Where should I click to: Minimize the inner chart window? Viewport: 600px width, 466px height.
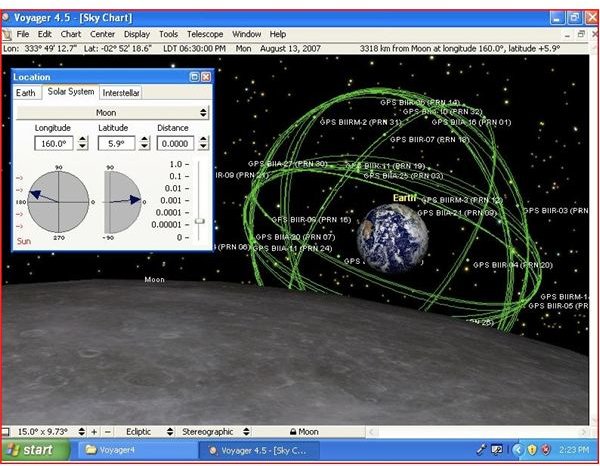[567, 35]
